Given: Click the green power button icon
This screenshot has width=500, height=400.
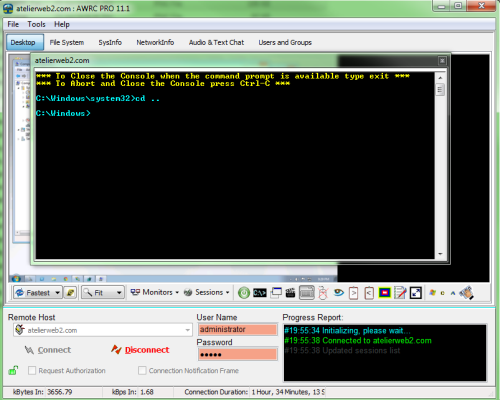Looking at the screenshot, I should (x=244, y=293).
